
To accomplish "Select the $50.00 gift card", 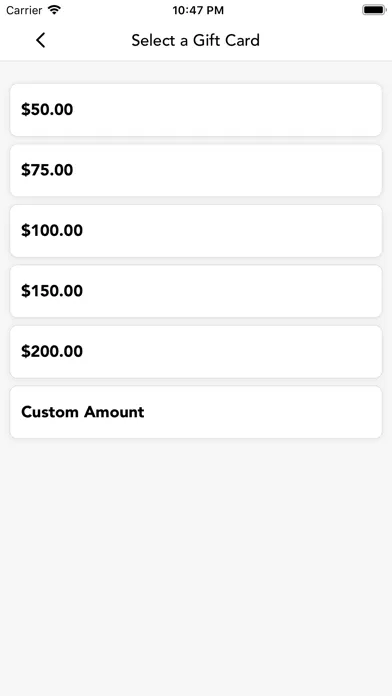I will click(x=196, y=110).
